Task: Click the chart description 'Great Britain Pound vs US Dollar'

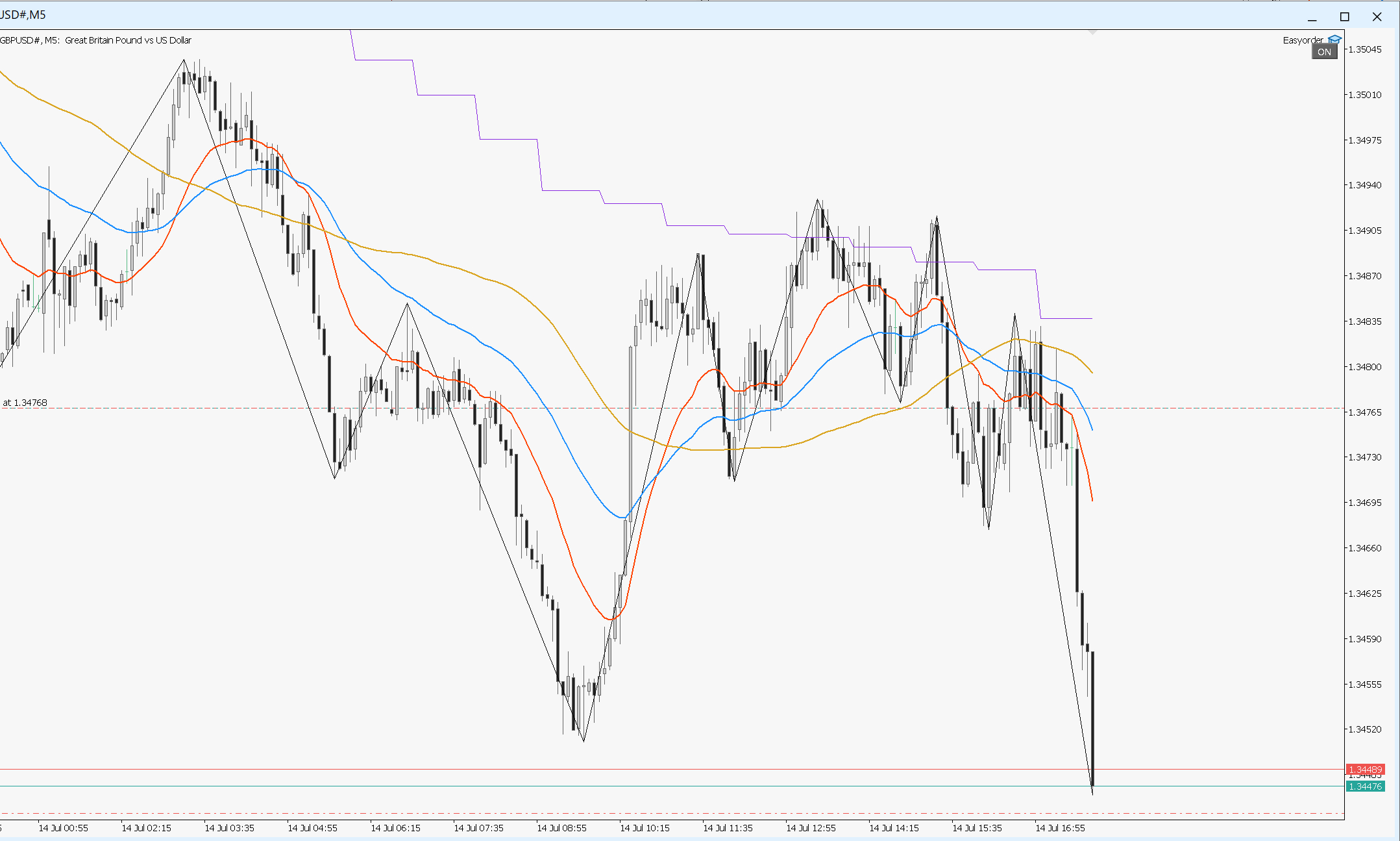Action: 128,40
